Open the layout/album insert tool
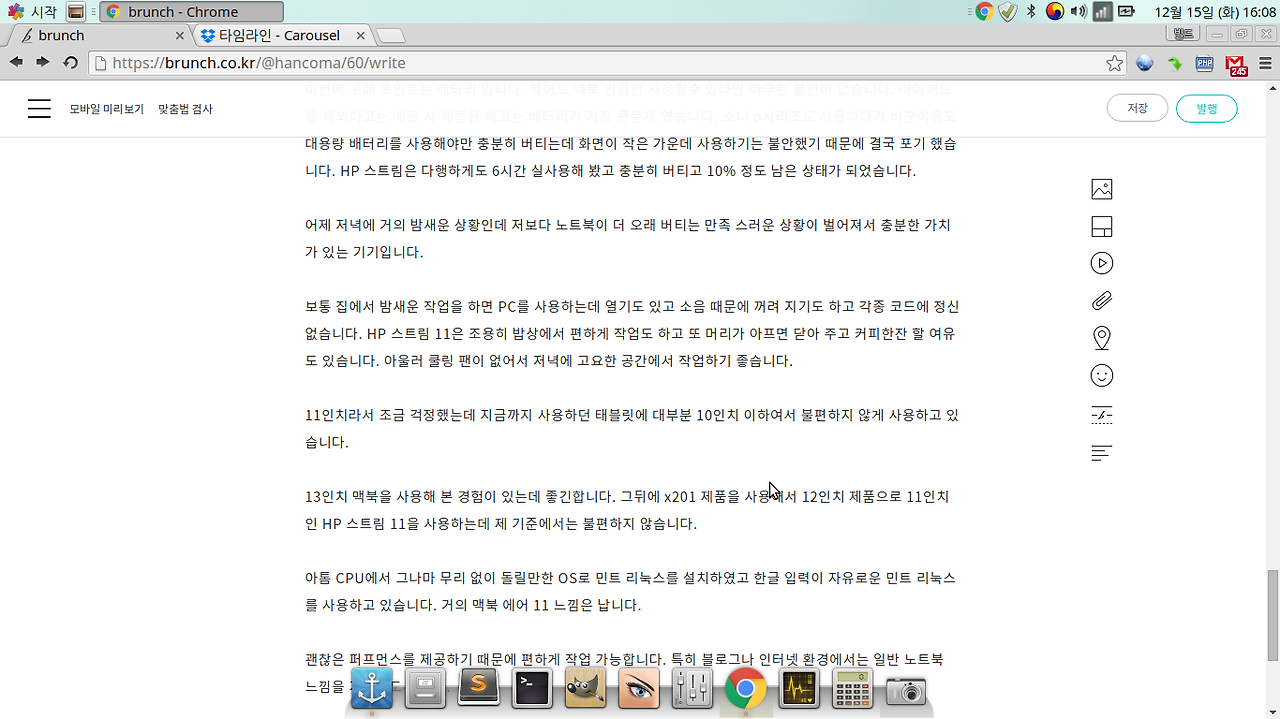Viewport: 1280px width, 719px height. coord(1101,226)
